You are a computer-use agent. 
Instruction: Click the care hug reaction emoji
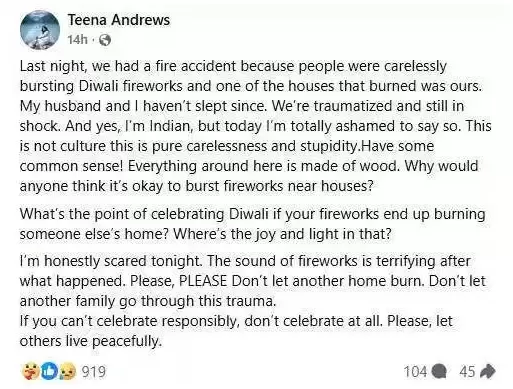(32, 372)
